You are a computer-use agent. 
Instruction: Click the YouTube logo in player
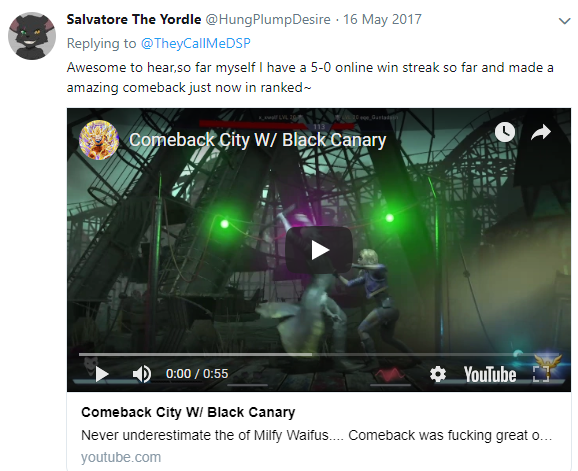[x=490, y=374]
